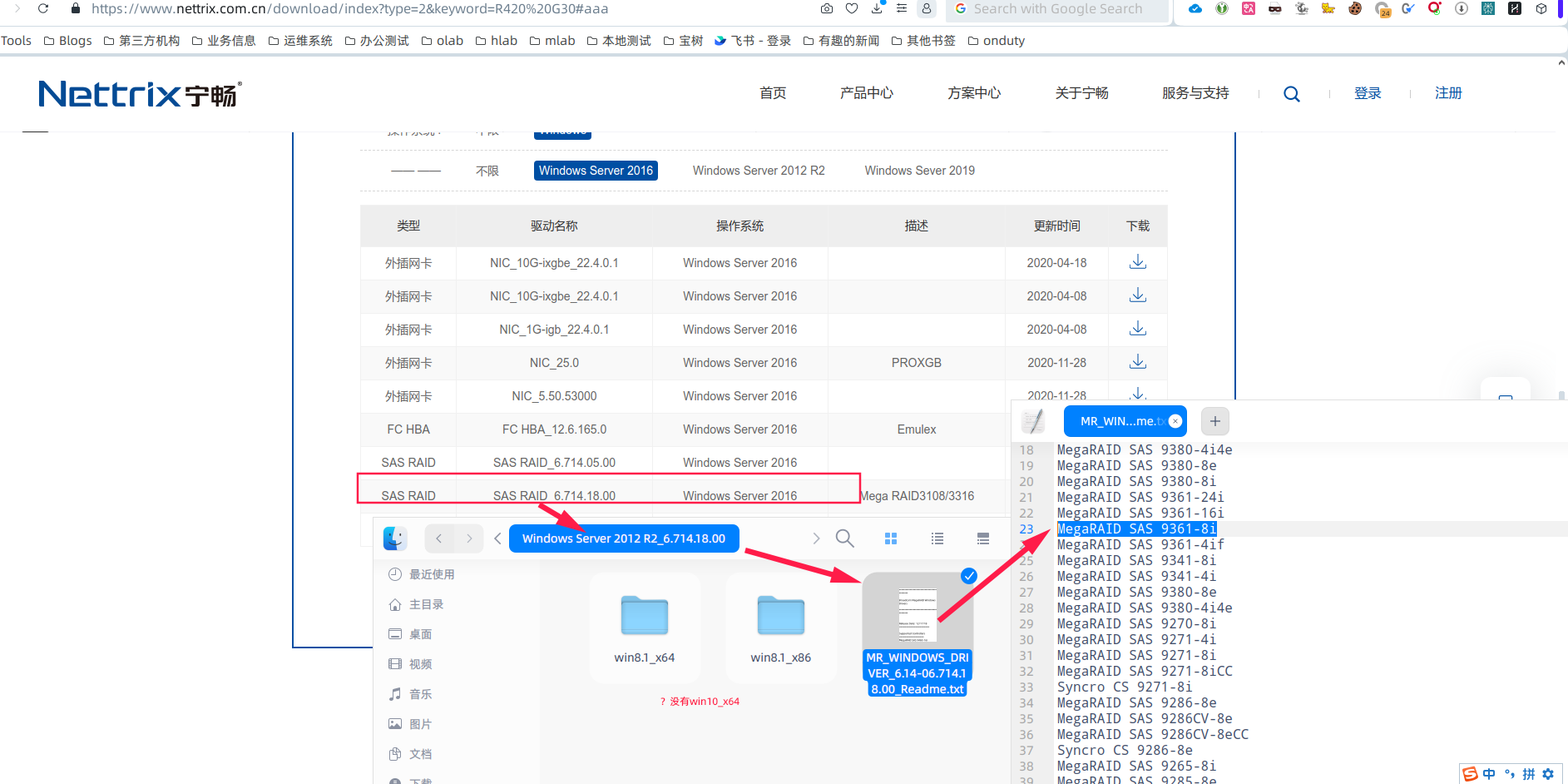Select the Windows Server 2012 R2 filter
This screenshot has width=1568, height=784.
(x=759, y=171)
